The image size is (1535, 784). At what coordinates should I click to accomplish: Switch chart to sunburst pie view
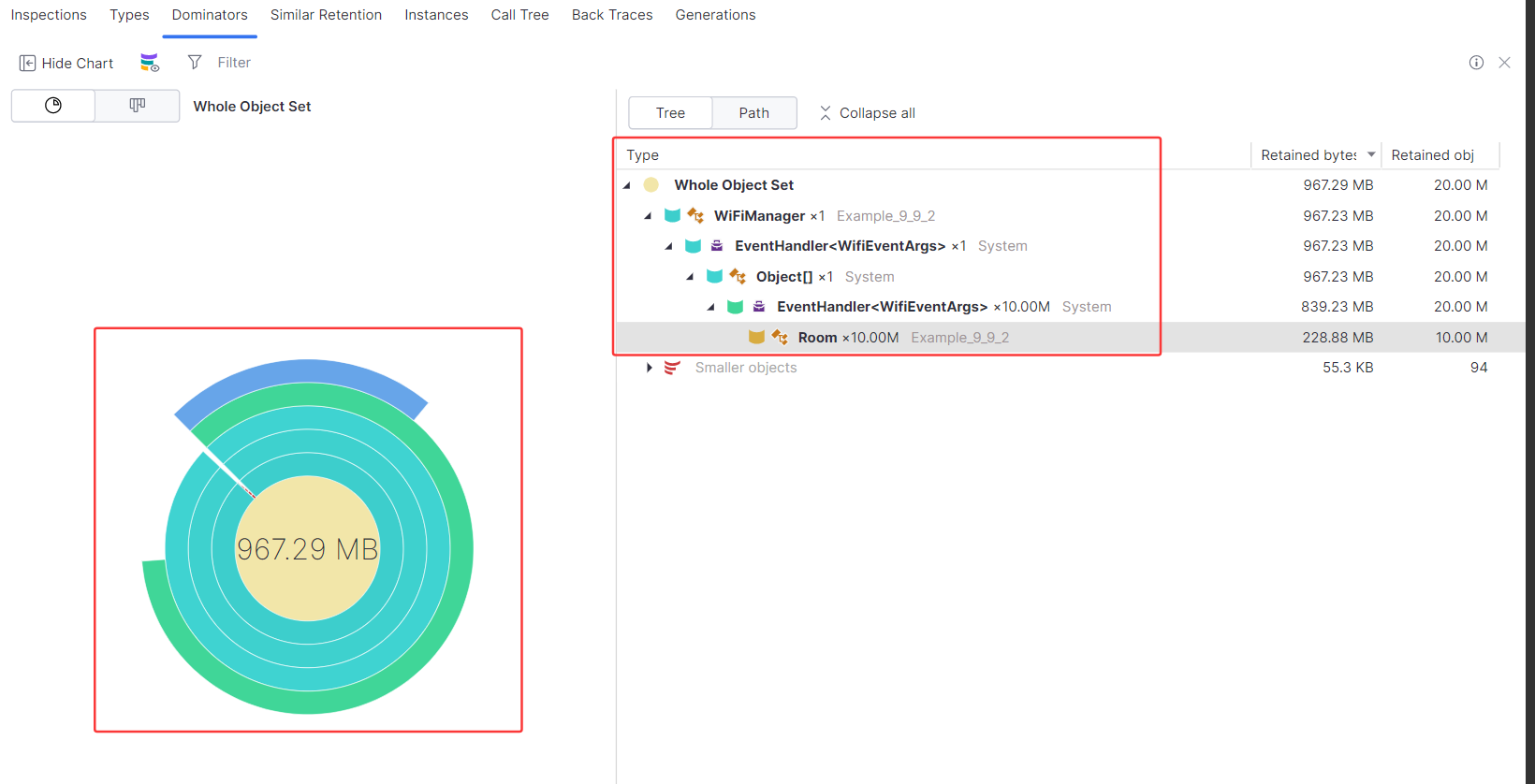(53, 106)
